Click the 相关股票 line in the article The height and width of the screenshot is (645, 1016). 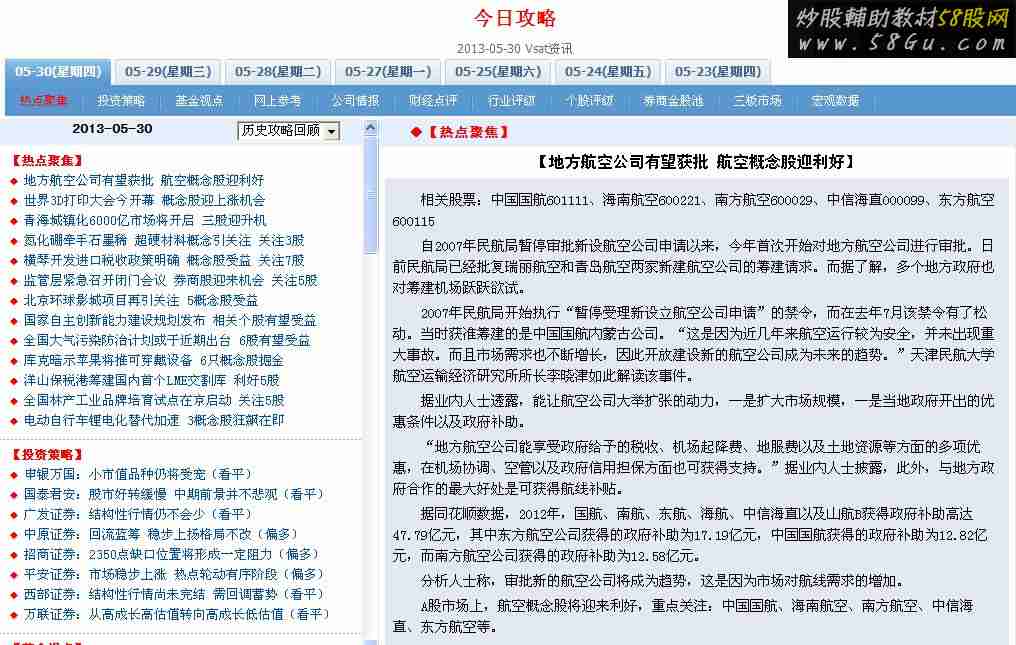(x=693, y=211)
